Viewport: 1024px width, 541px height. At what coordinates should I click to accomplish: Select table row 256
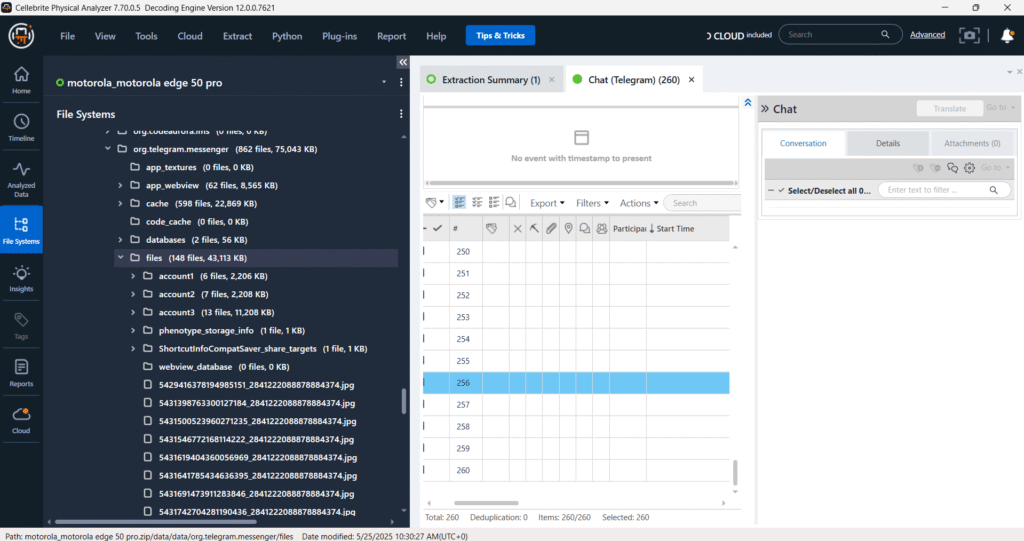point(576,383)
